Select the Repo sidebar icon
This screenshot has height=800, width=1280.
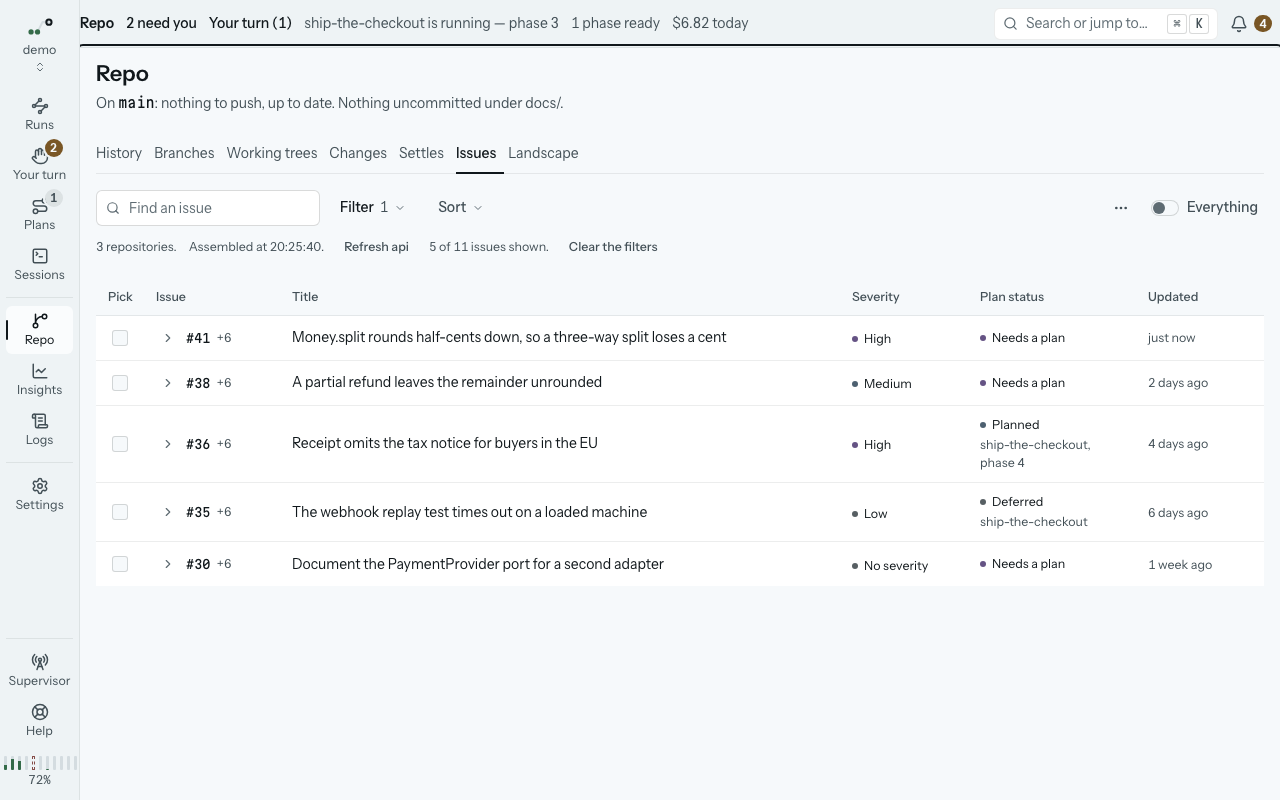tap(40, 321)
